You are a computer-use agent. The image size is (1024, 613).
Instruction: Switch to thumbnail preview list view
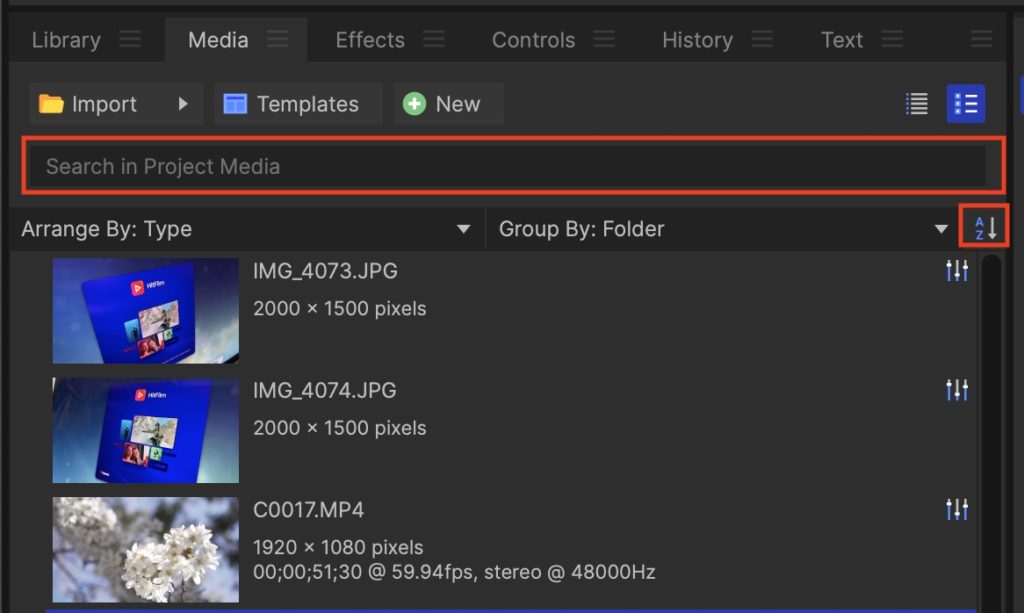[965, 104]
